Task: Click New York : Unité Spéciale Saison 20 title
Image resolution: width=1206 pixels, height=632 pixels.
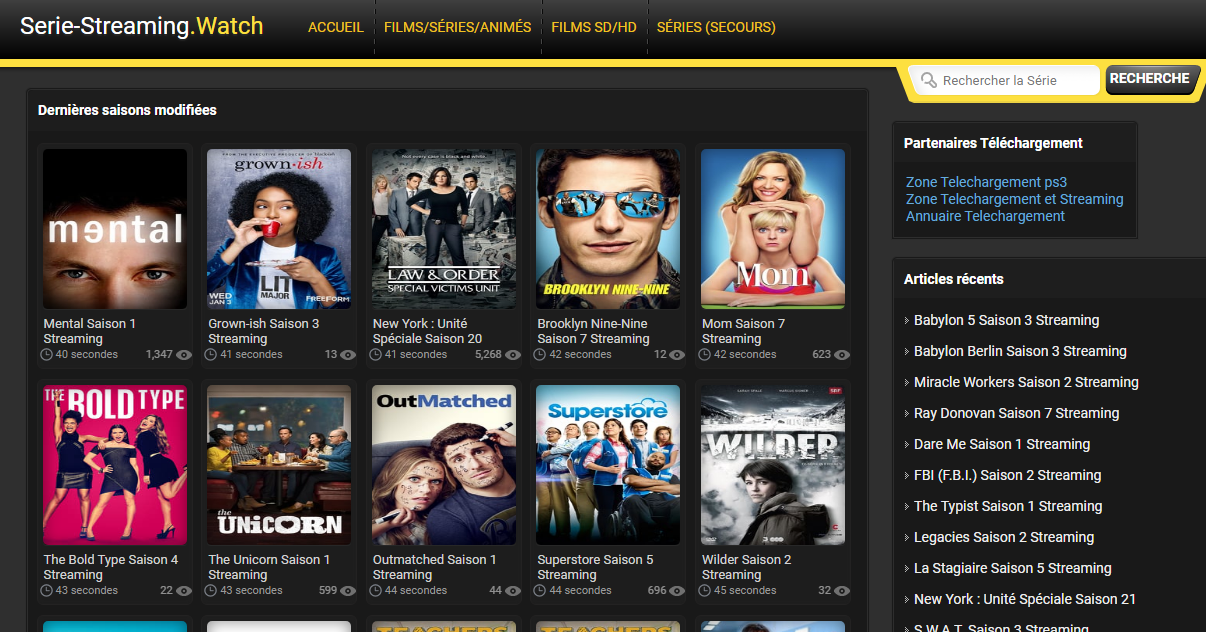Action: pos(428,331)
